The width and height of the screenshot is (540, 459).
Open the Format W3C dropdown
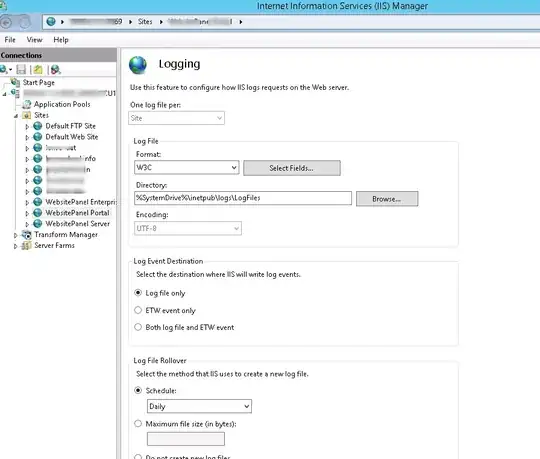tap(186, 168)
